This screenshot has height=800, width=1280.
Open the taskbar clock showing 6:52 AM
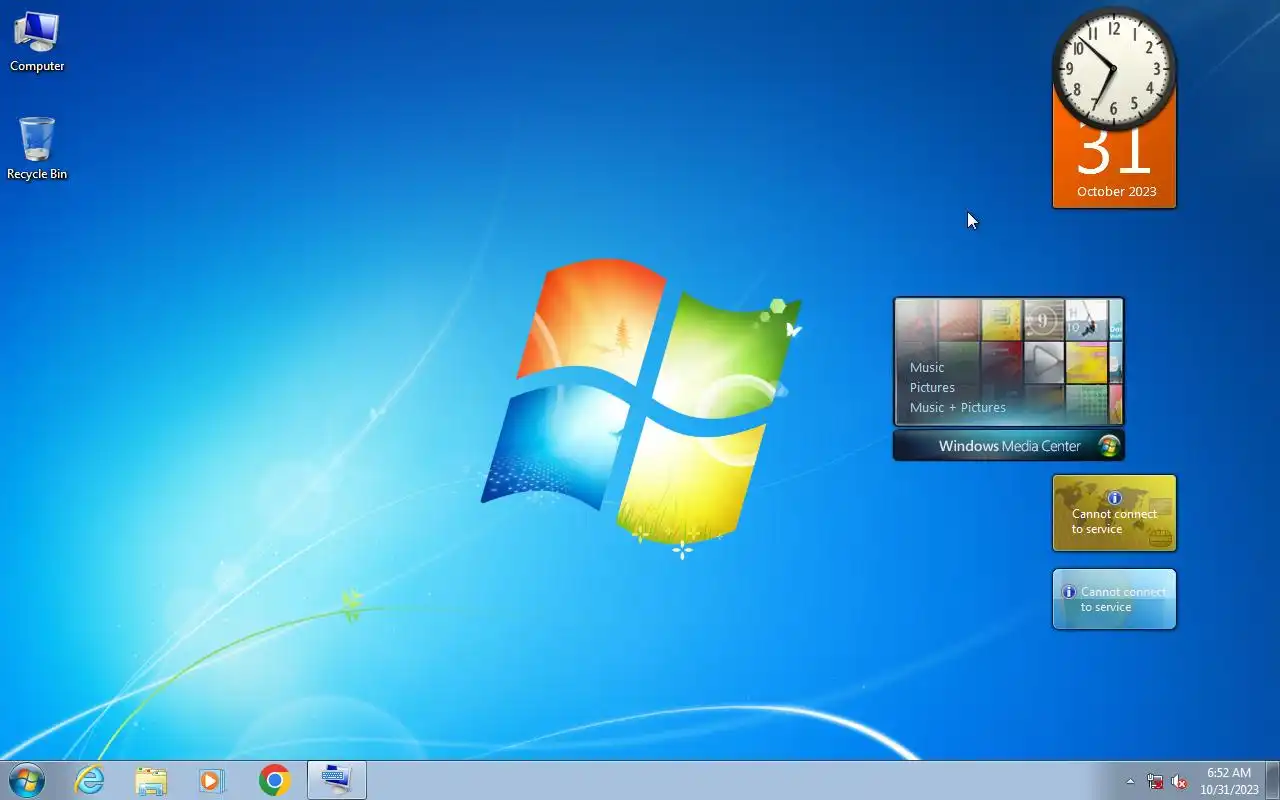coord(1229,781)
